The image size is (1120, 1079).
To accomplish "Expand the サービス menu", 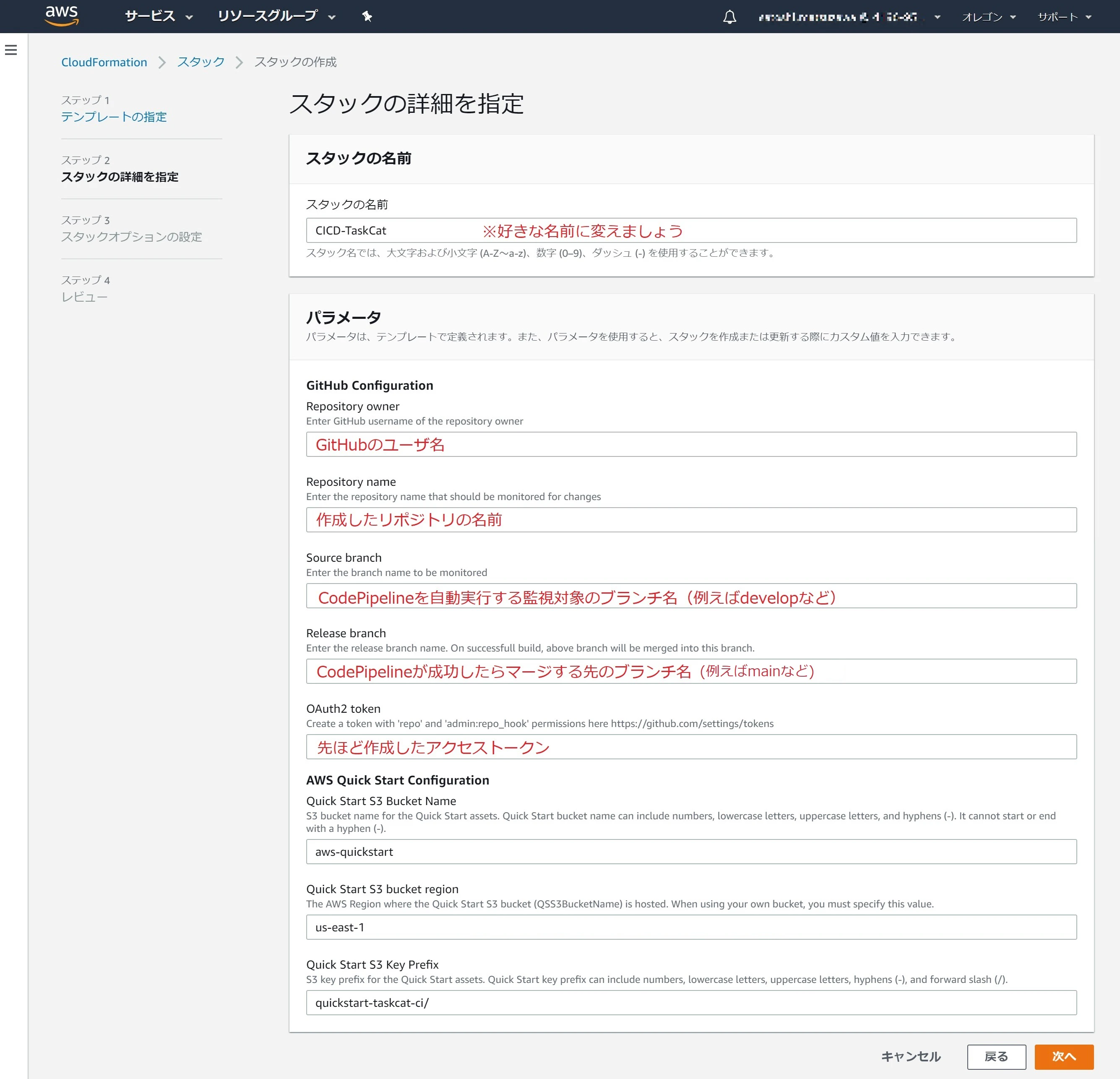I will tap(159, 17).
